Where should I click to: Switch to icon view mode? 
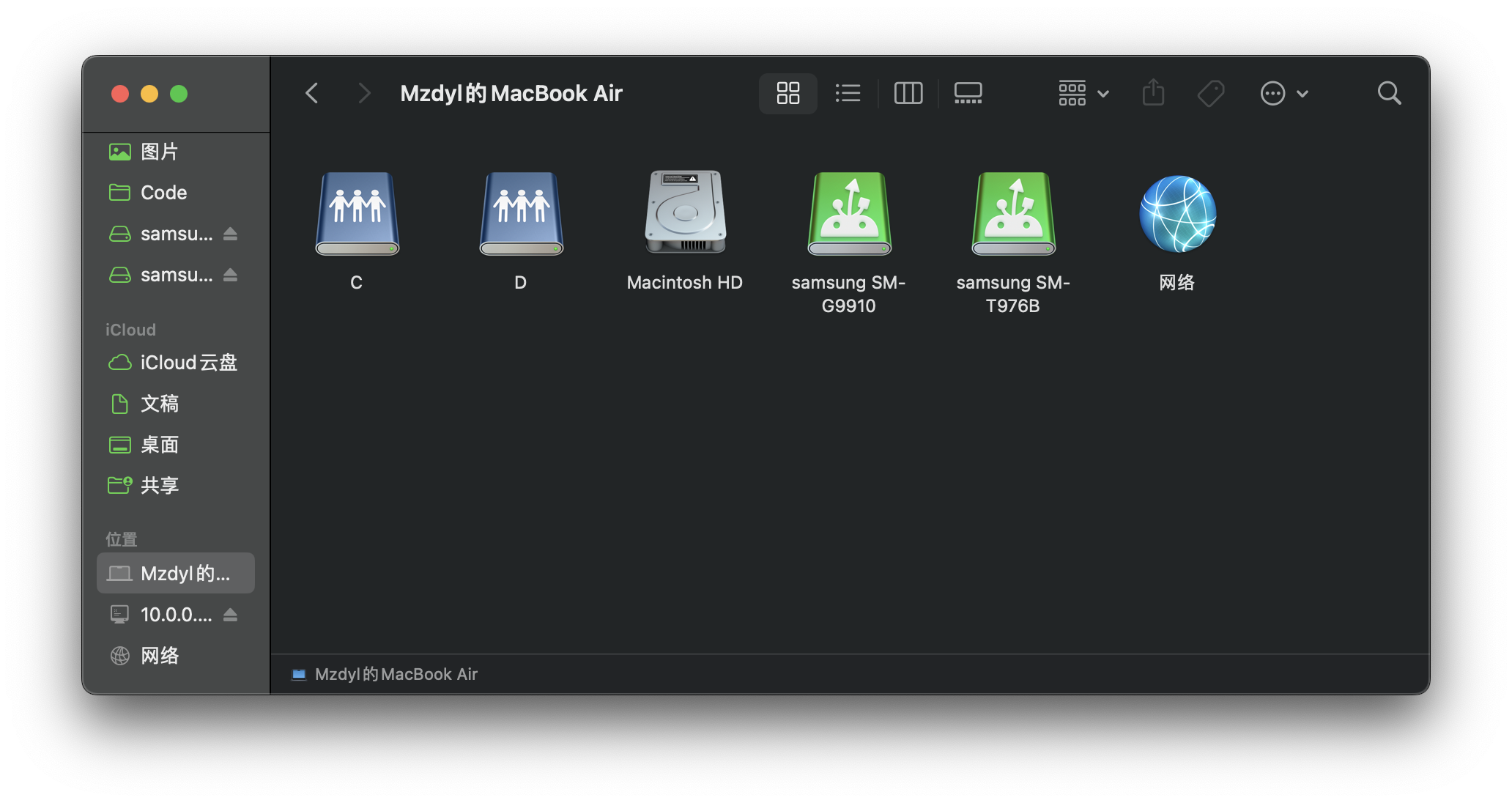(x=787, y=93)
